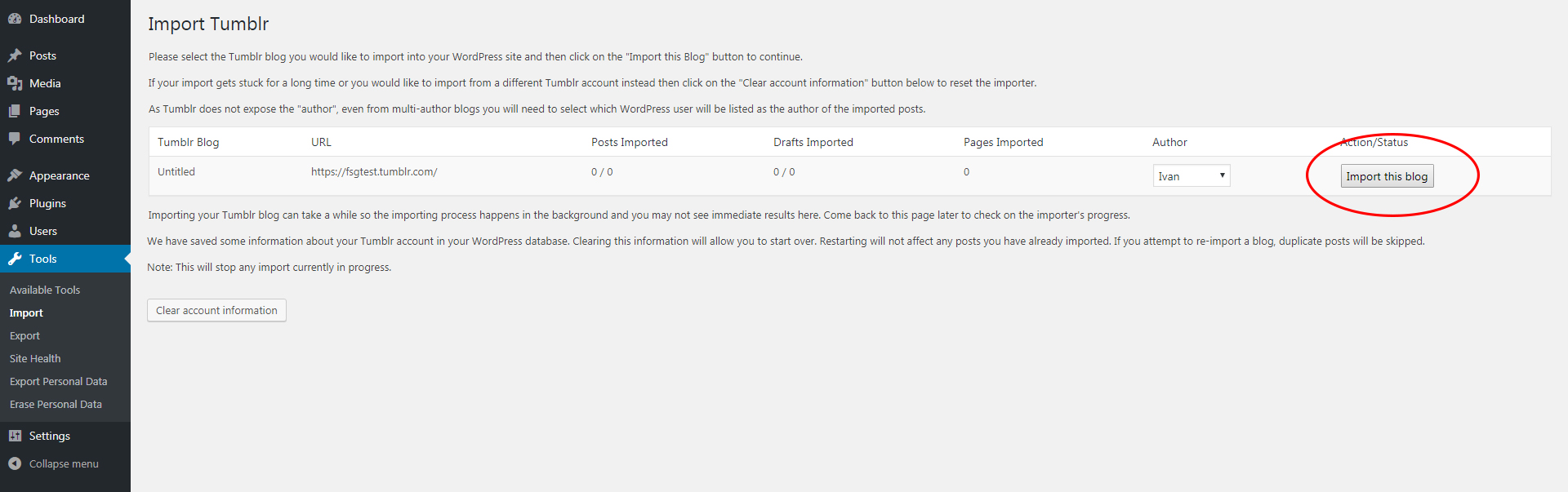Select Import in the Tools submenu

[26, 312]
